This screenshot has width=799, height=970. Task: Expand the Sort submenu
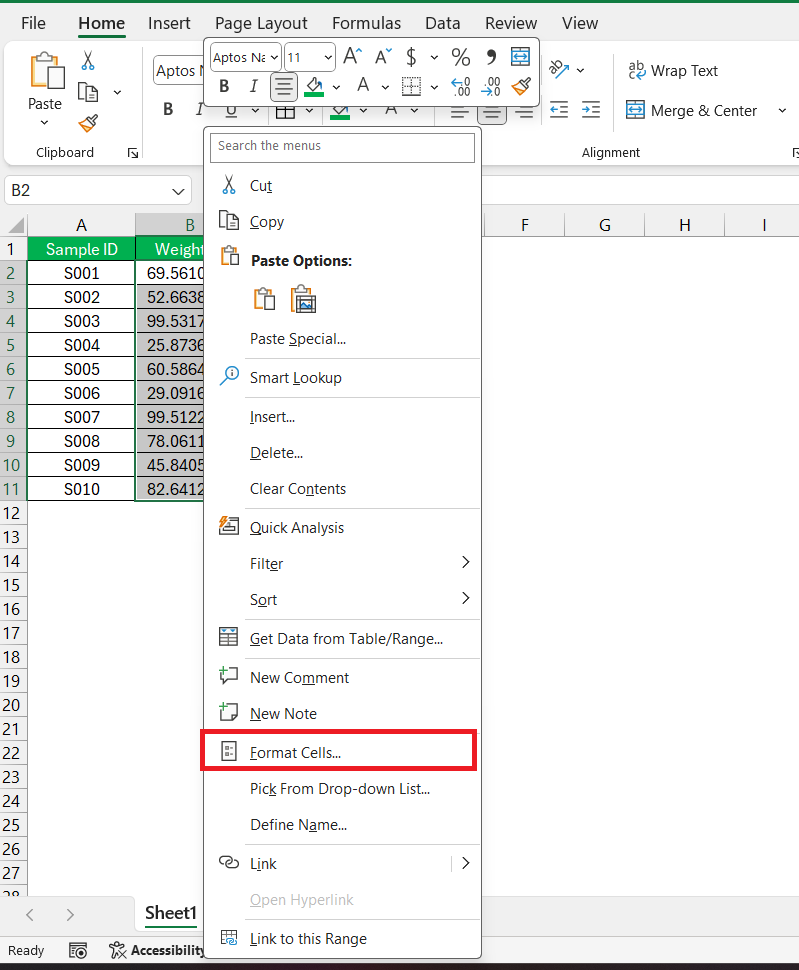tap(466, 598)
